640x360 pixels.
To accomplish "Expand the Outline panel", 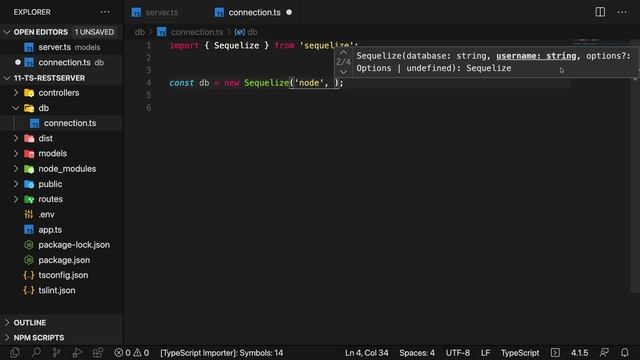I will click(x=7, y=322).
